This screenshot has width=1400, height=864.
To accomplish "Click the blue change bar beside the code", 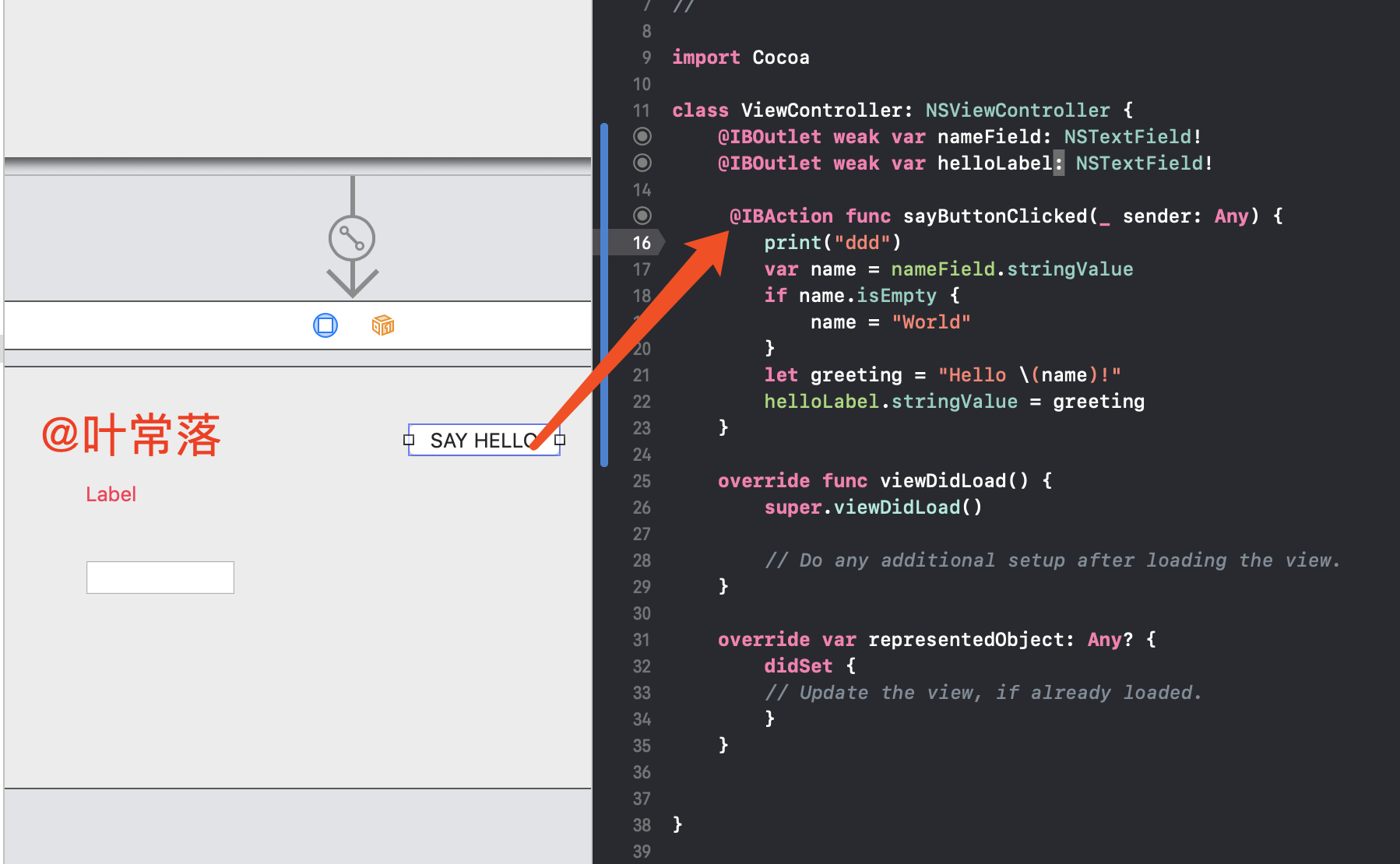I will click(604, 294).
